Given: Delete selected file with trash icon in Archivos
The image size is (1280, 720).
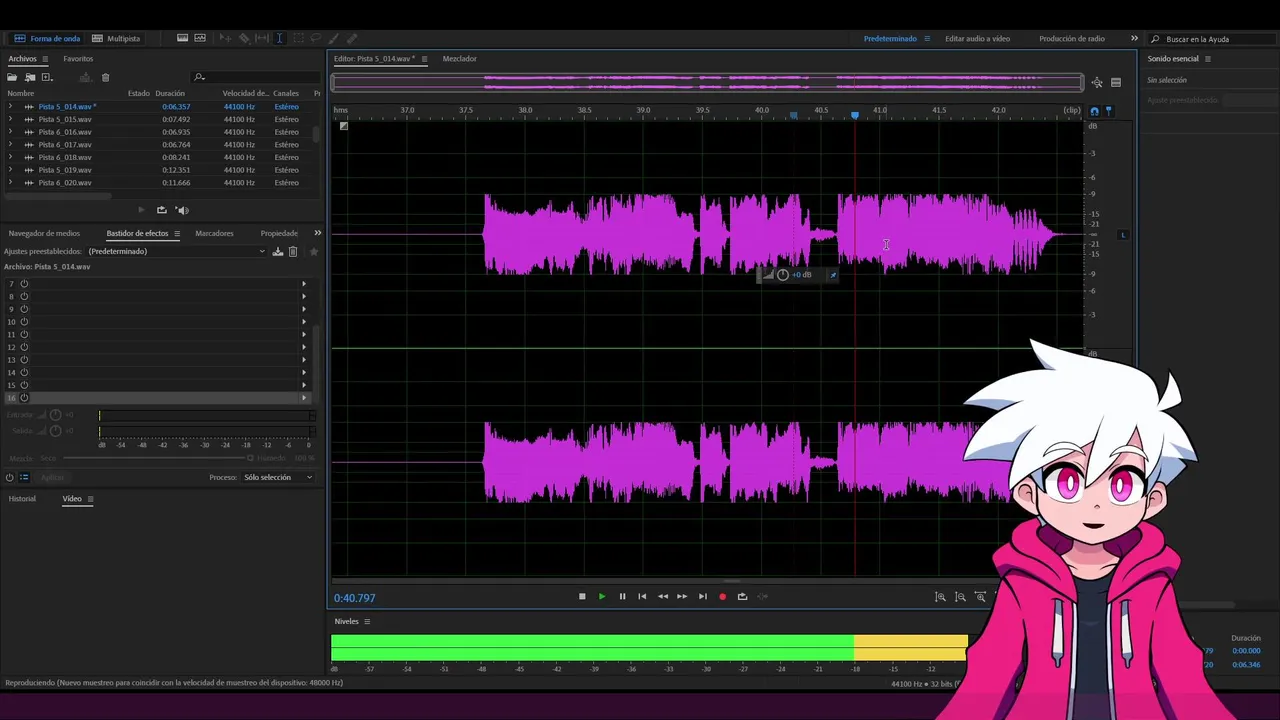Looking at the screenshot, I should click(105, 77).
